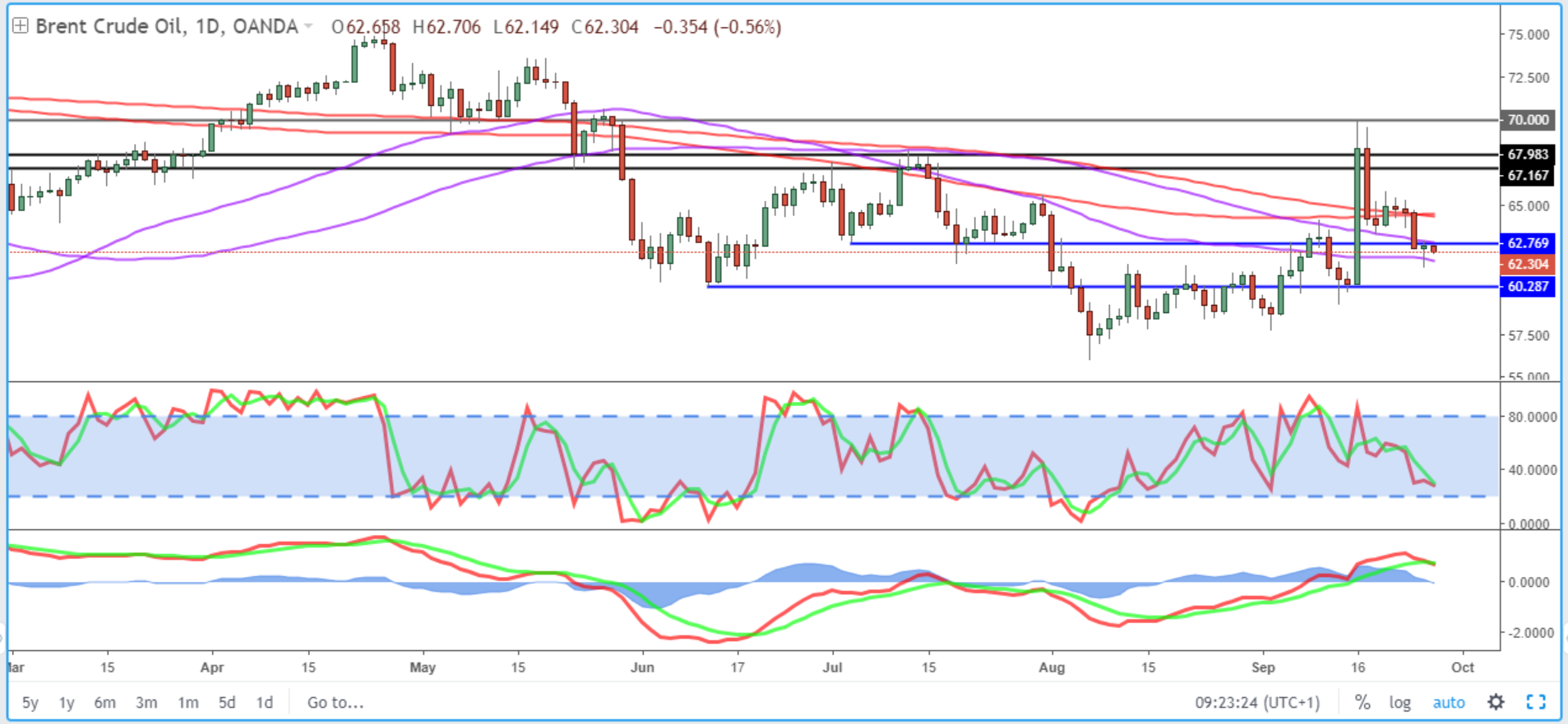
Task: Click the change value −0.354 (−0.56%)
Action: tap(717, 26)
